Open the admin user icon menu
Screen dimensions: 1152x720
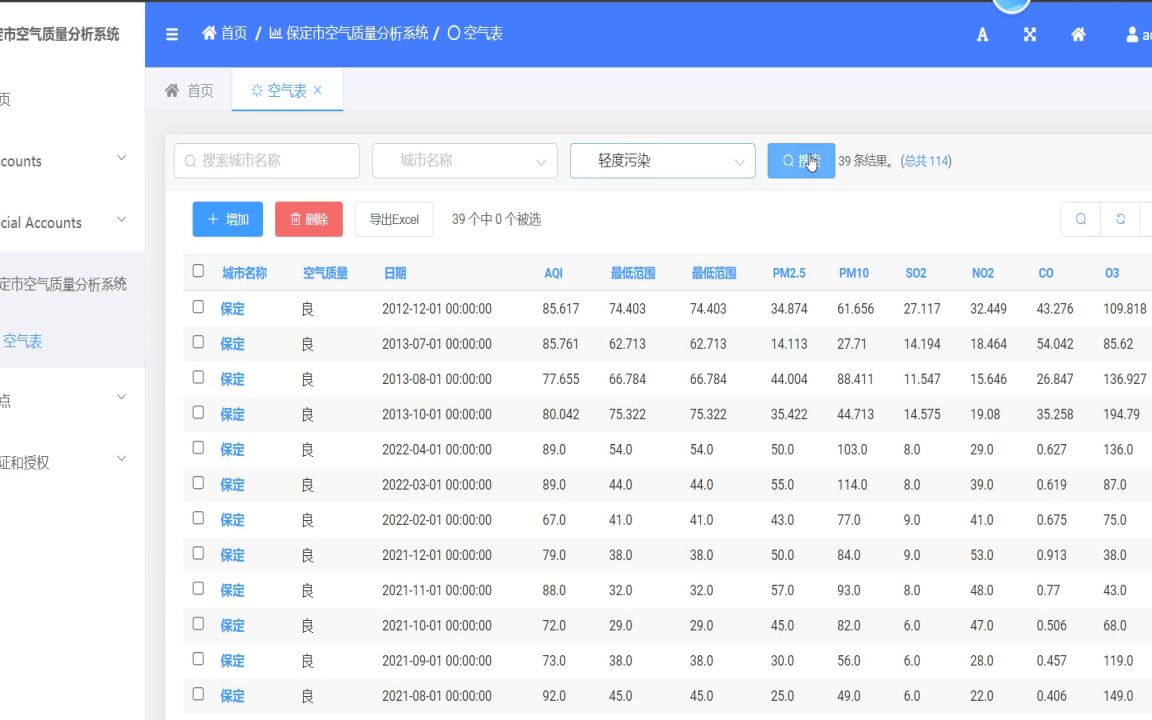[1130, 34]
